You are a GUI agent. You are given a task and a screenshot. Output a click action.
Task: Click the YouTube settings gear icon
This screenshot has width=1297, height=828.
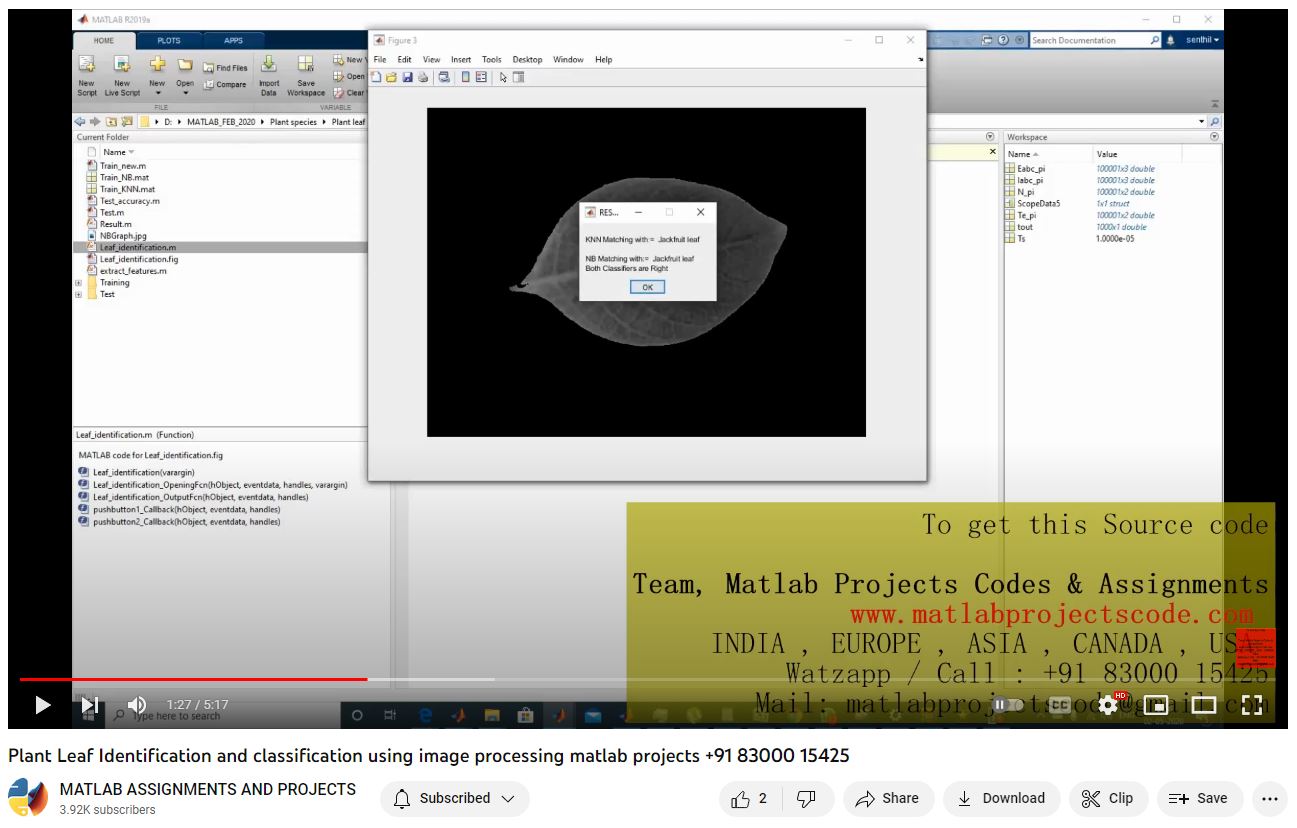(1108, 705)
